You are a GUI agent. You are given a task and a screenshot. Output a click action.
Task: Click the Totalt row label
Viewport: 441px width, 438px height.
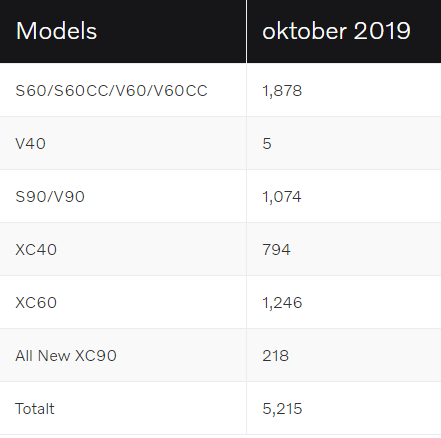[x=35, y=409]
